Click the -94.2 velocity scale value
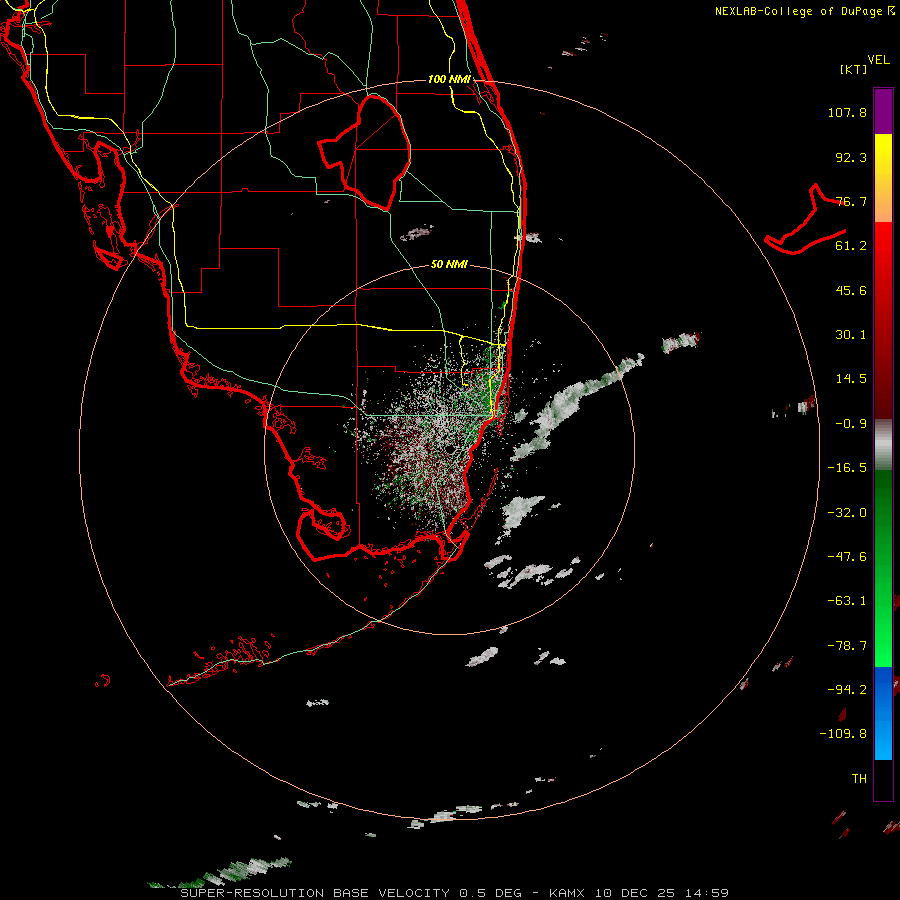This screenshot has height=900, width=900. 847,689
